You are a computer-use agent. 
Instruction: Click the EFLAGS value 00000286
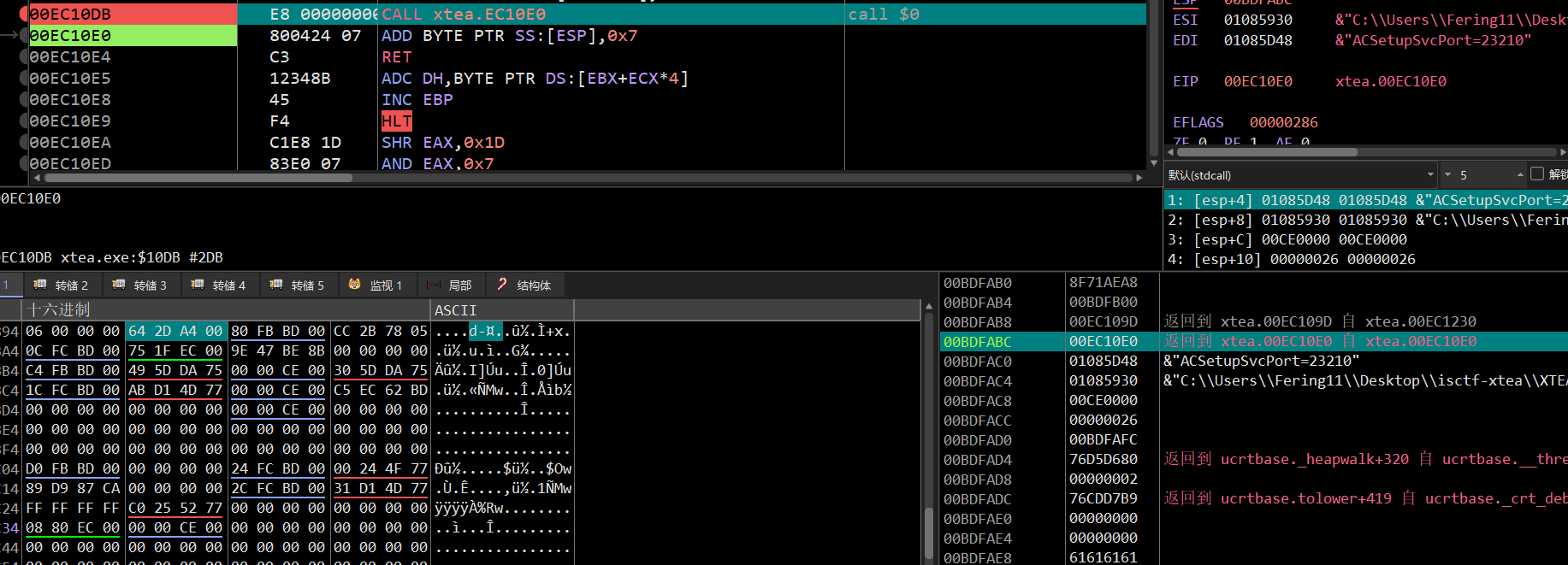click(x=1283, y=122)
